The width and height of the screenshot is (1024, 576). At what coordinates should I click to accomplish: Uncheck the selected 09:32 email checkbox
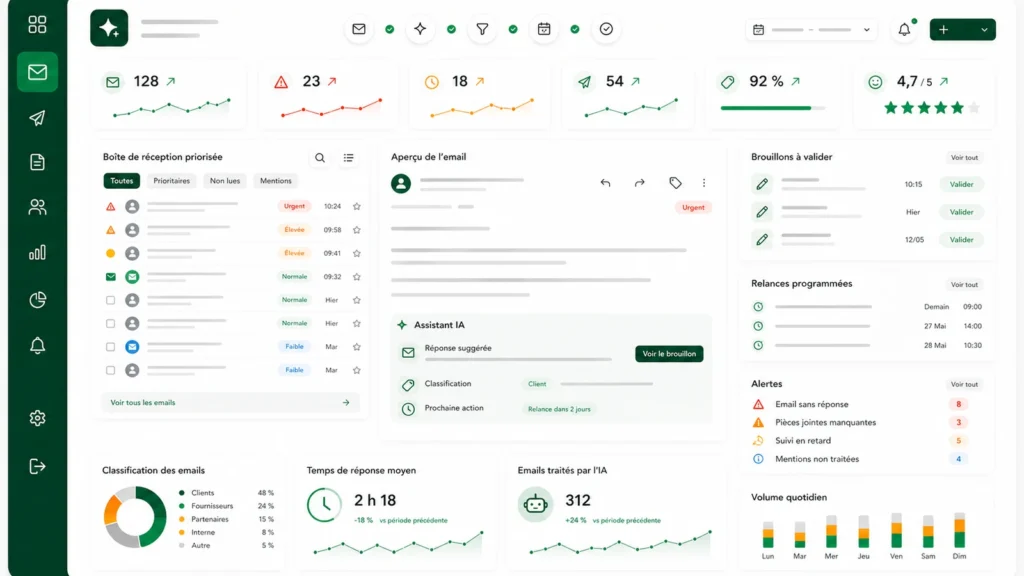[x=110, y=277]
